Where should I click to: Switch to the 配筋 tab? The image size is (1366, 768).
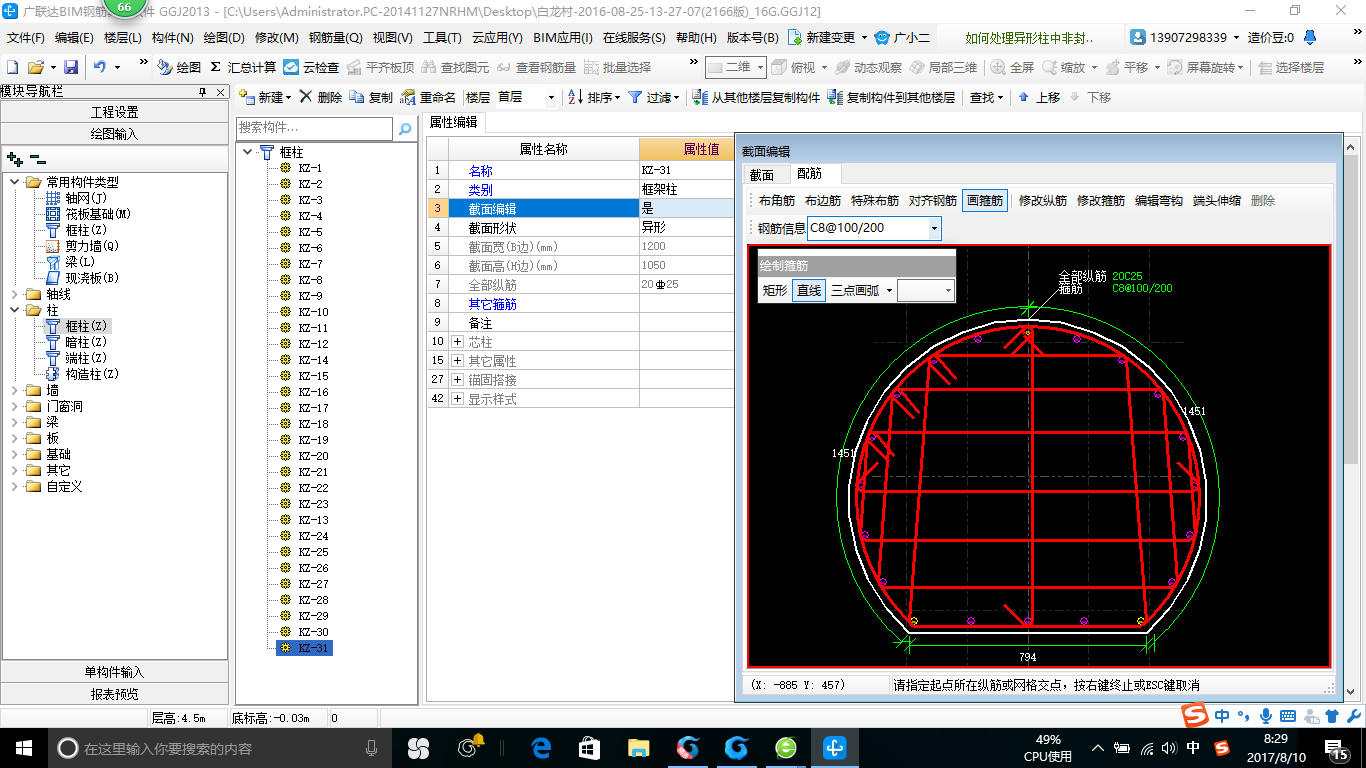pyautogui.click(x=810, y=174)
